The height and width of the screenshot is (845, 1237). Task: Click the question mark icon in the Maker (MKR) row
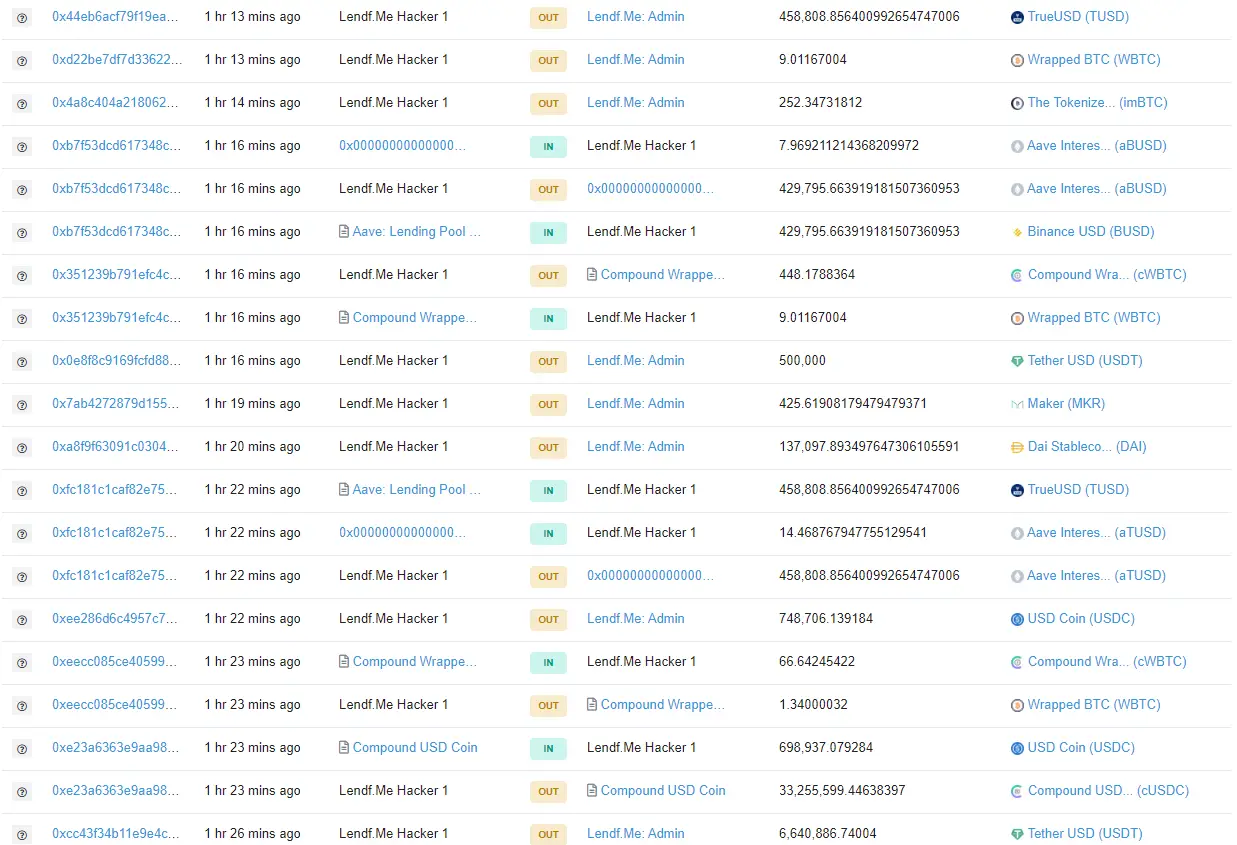pos(22,404)
